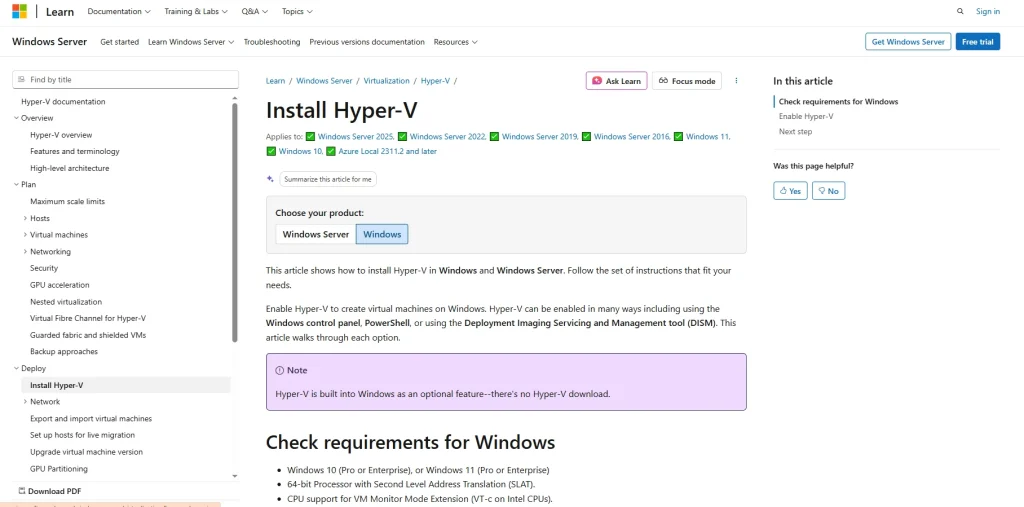The image size is (1024, 507).
Task: Open the Documentation dropdown menu
Action: pos(119,11)
